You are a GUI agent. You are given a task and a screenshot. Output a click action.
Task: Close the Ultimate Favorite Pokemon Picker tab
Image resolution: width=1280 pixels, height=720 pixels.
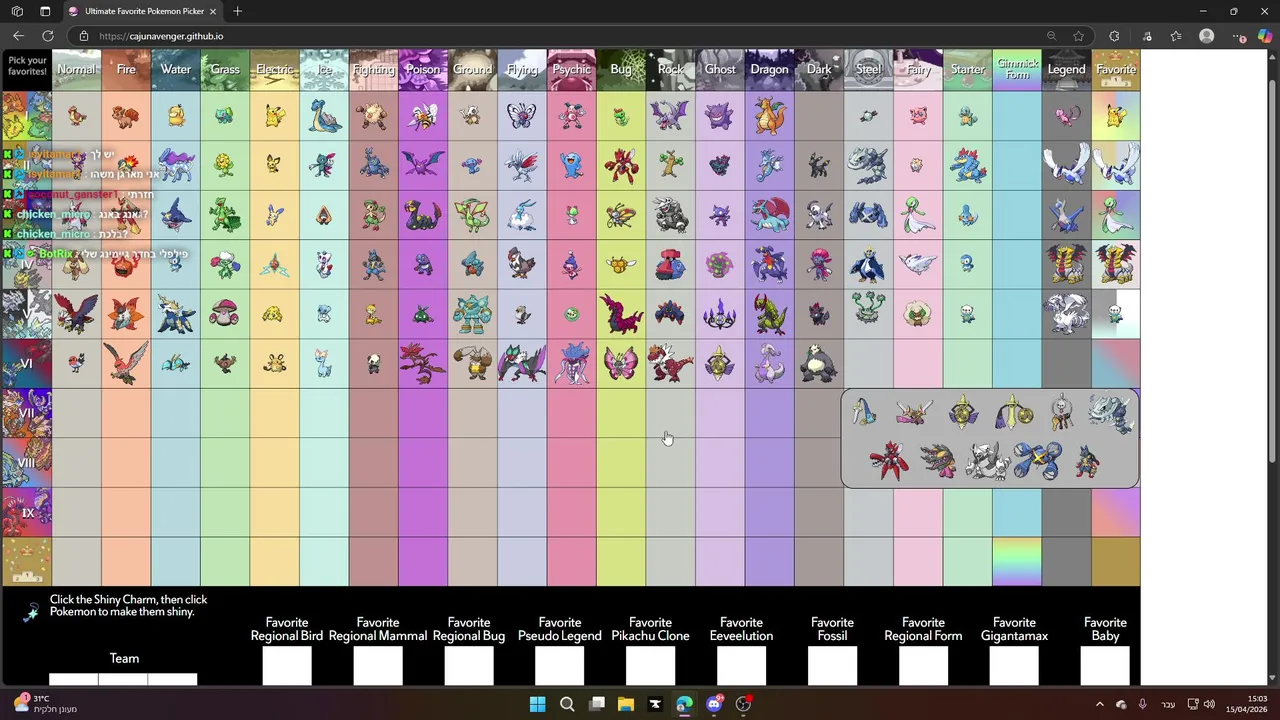(213, 11)
